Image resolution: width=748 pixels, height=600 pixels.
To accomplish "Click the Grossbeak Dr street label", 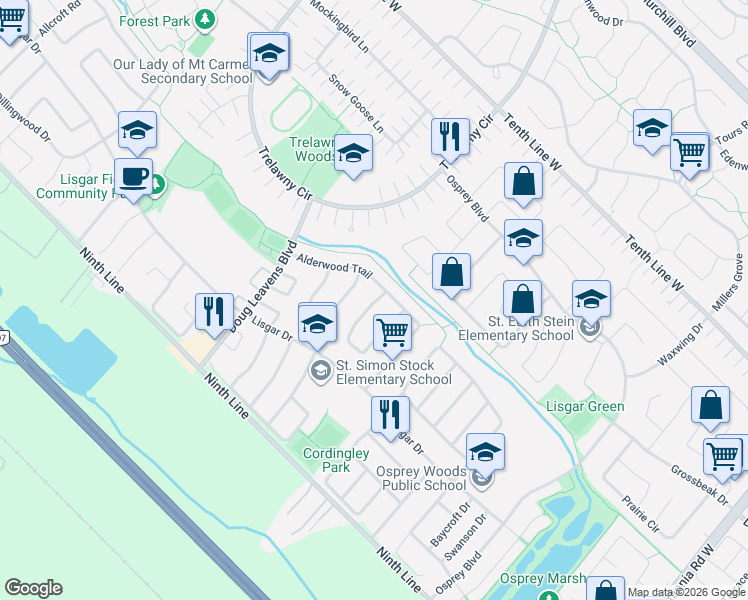I will coord(699,485).
